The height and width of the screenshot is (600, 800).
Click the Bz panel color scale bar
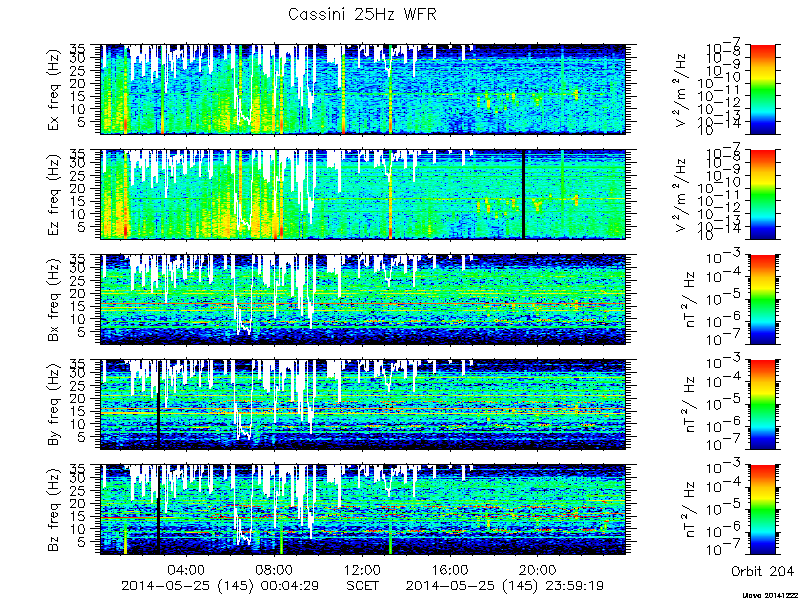762,510
